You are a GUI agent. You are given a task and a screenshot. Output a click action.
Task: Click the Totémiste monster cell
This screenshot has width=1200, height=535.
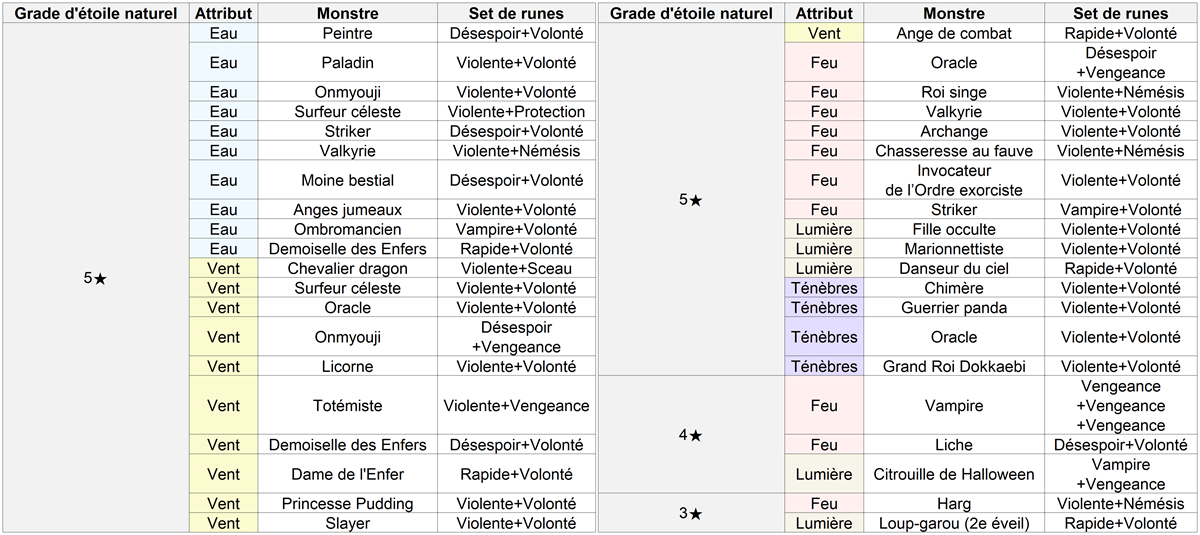point(347,406)
